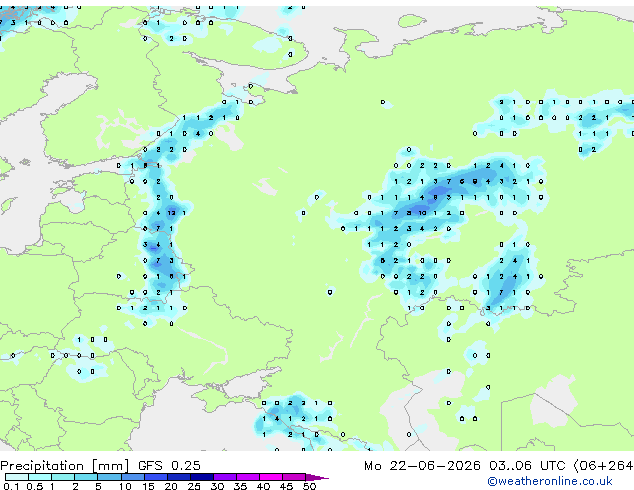Click the legend label 50
Viewport: 634px width, 490px height.
click(x=309, y=486)
